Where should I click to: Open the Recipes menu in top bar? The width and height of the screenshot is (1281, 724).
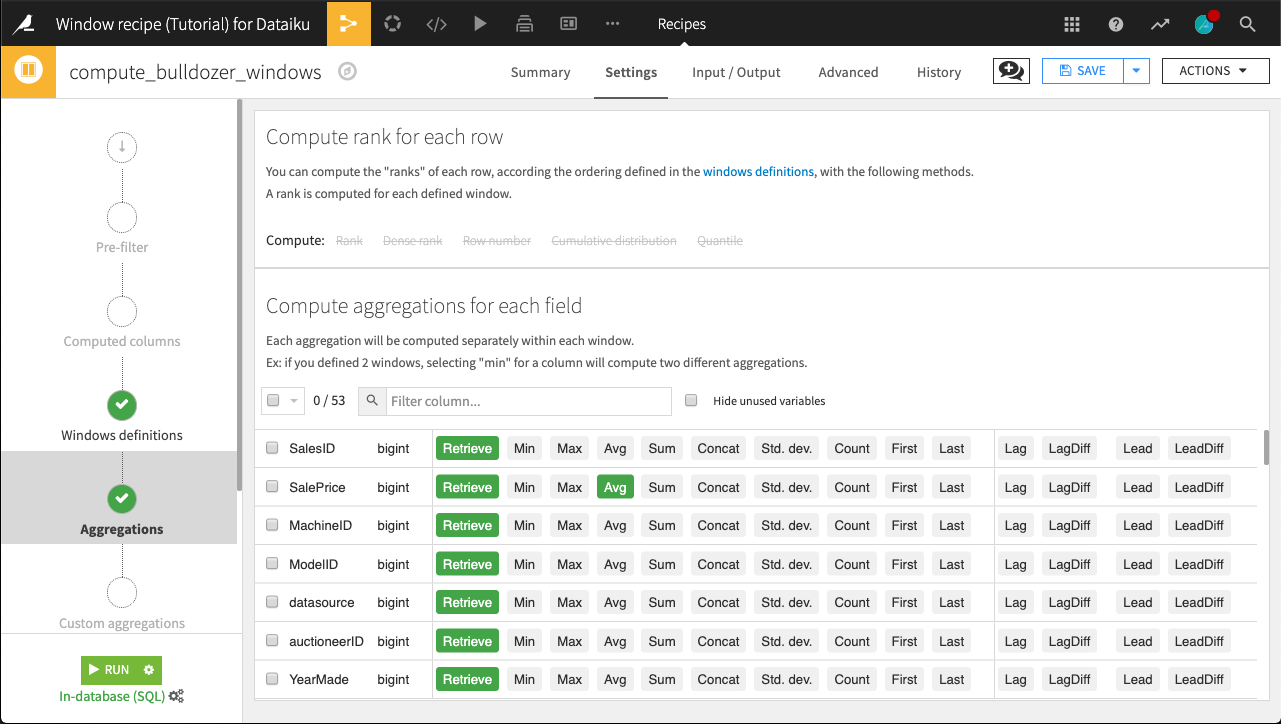(682, 24)
